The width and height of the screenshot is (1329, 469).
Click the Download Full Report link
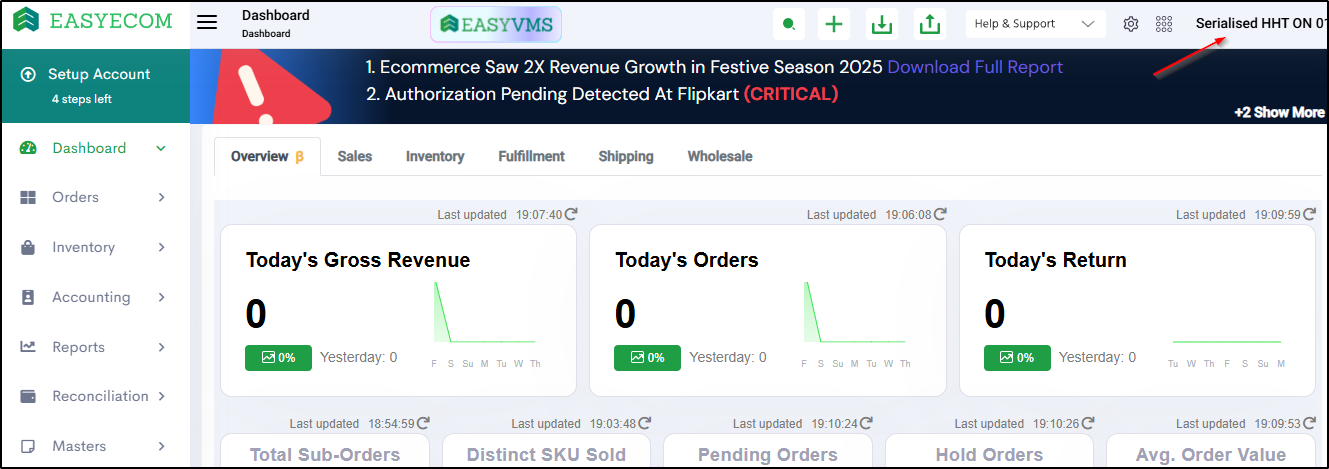tap(975, 67)
